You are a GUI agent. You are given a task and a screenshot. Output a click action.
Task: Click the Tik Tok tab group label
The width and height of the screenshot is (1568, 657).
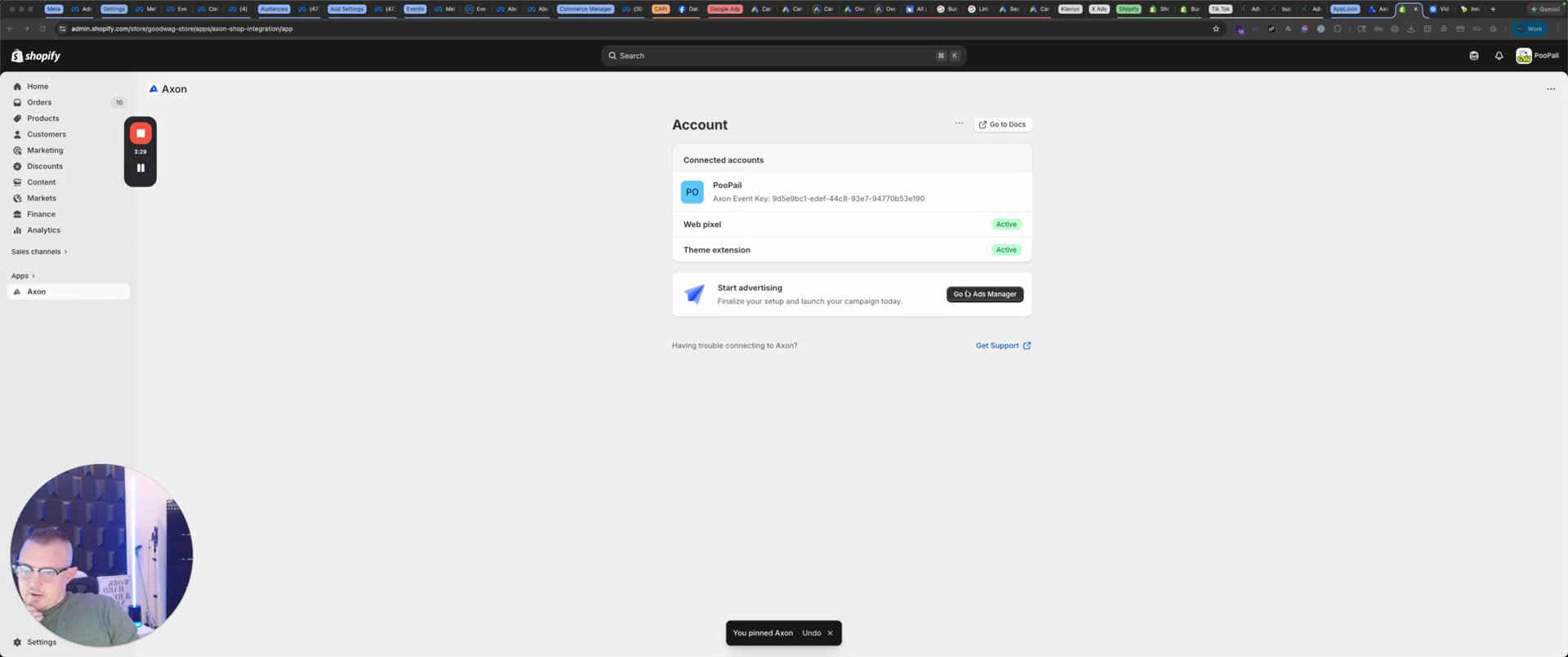point(1220,9)
